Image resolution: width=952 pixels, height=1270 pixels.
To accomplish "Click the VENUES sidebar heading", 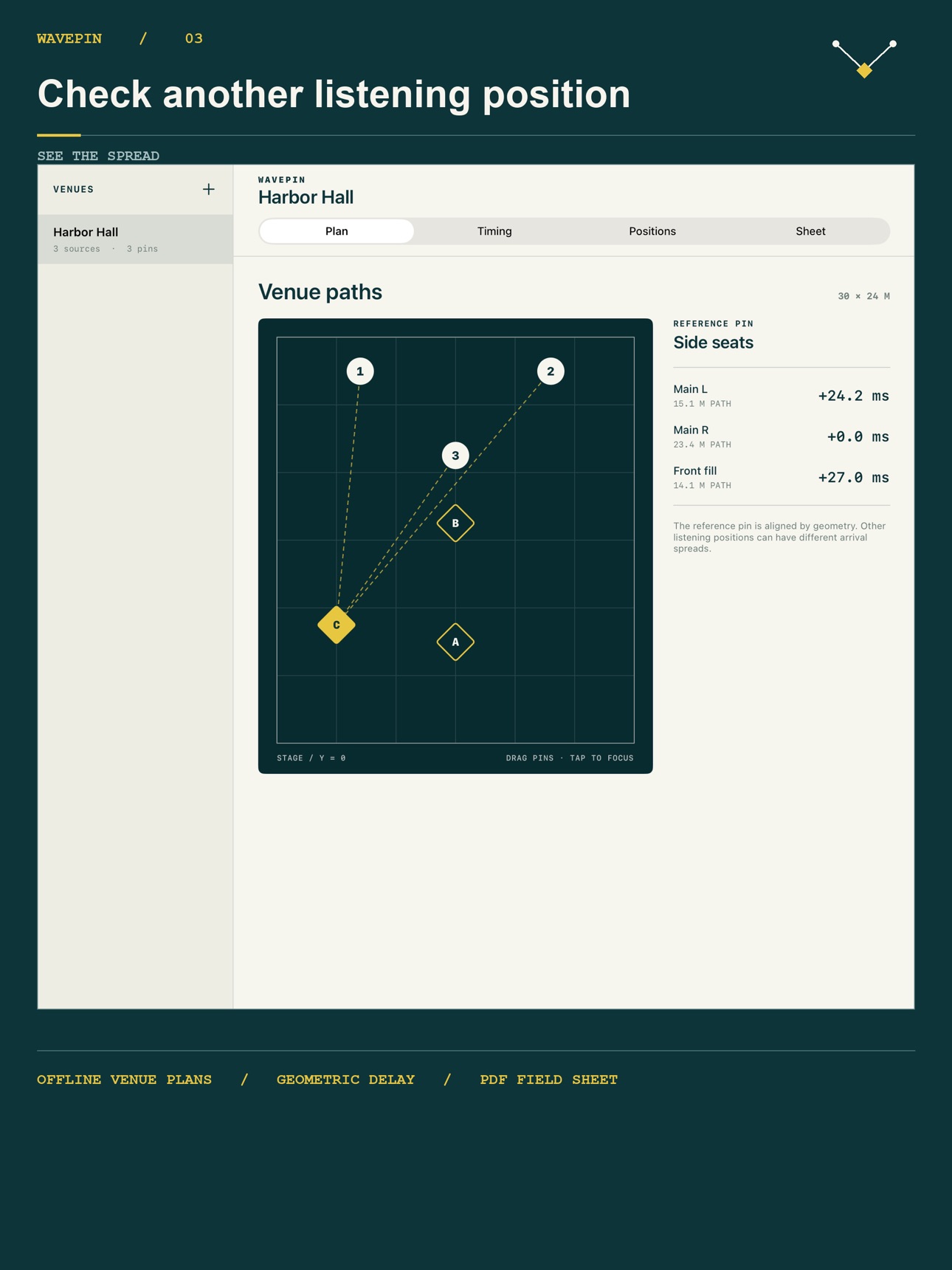I will (x=74, y=190).
